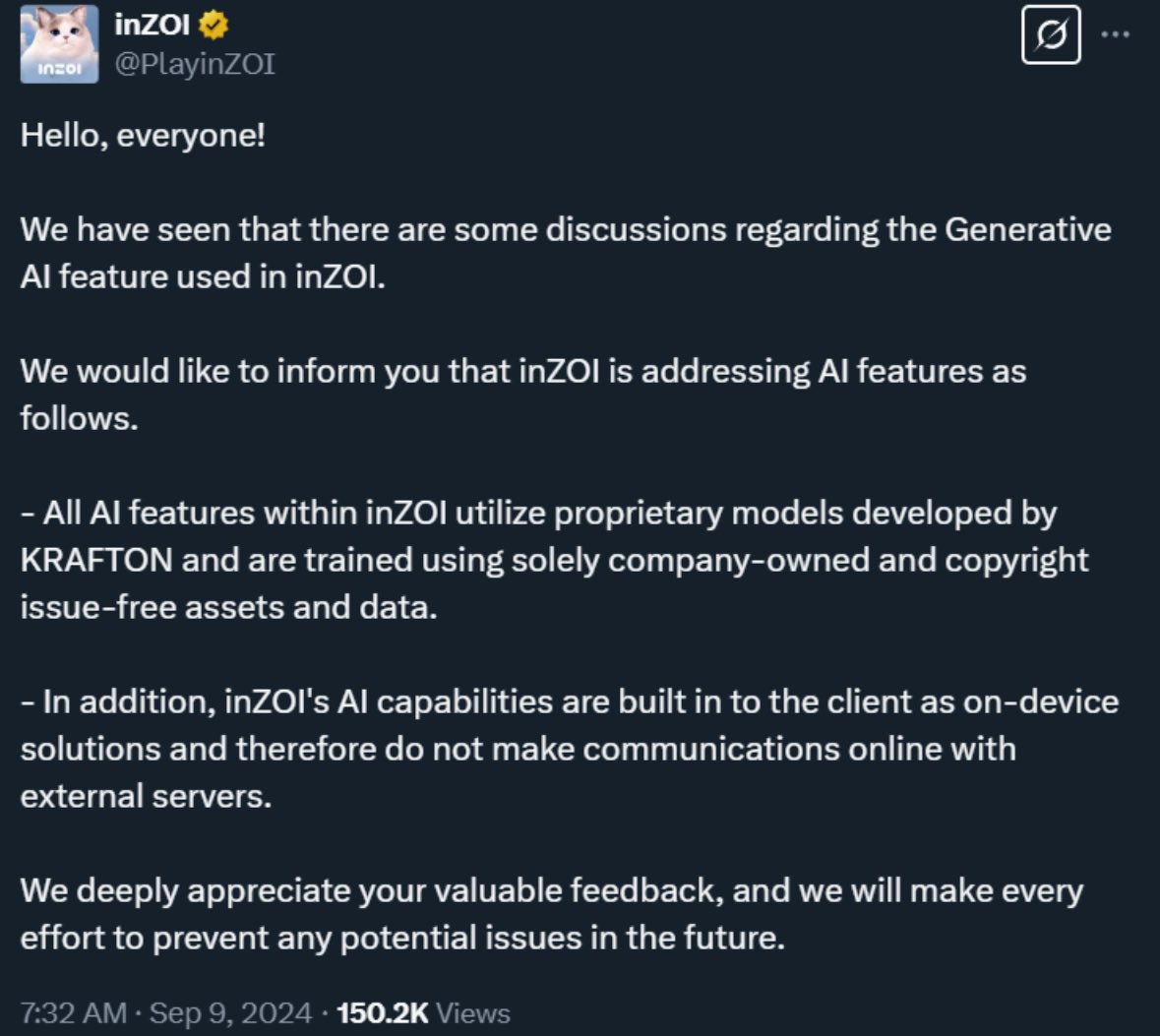The height and width of the screenshot is (1036, 1160).
Task: Click the word KRAFTON in the post
Action: click(96, 560)
